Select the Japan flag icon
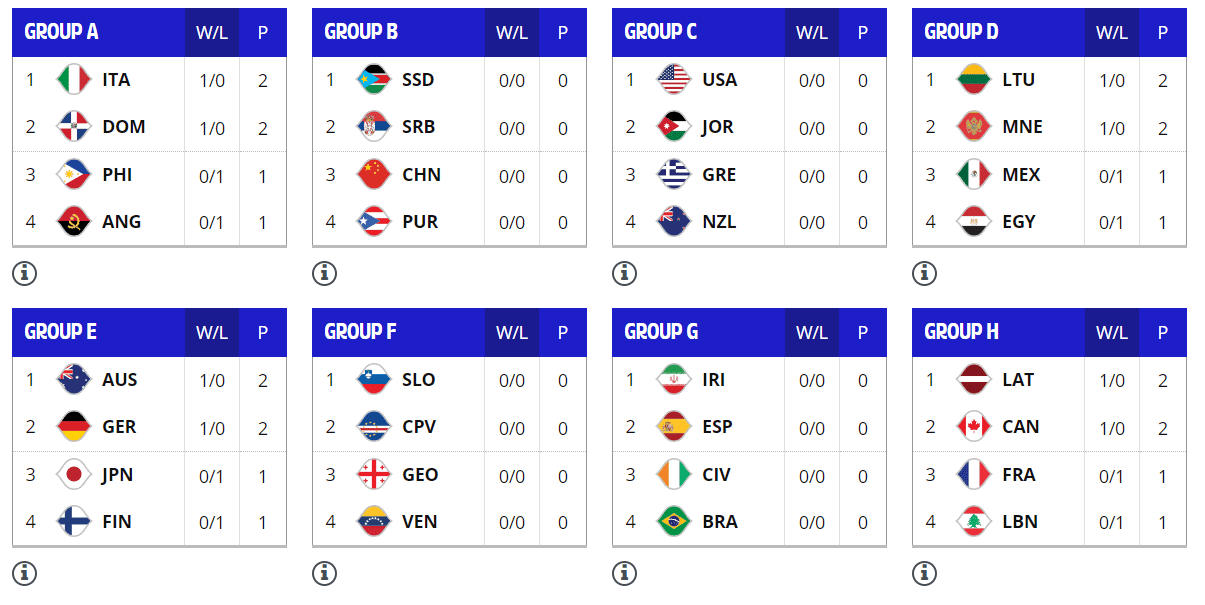 point(74,475)
